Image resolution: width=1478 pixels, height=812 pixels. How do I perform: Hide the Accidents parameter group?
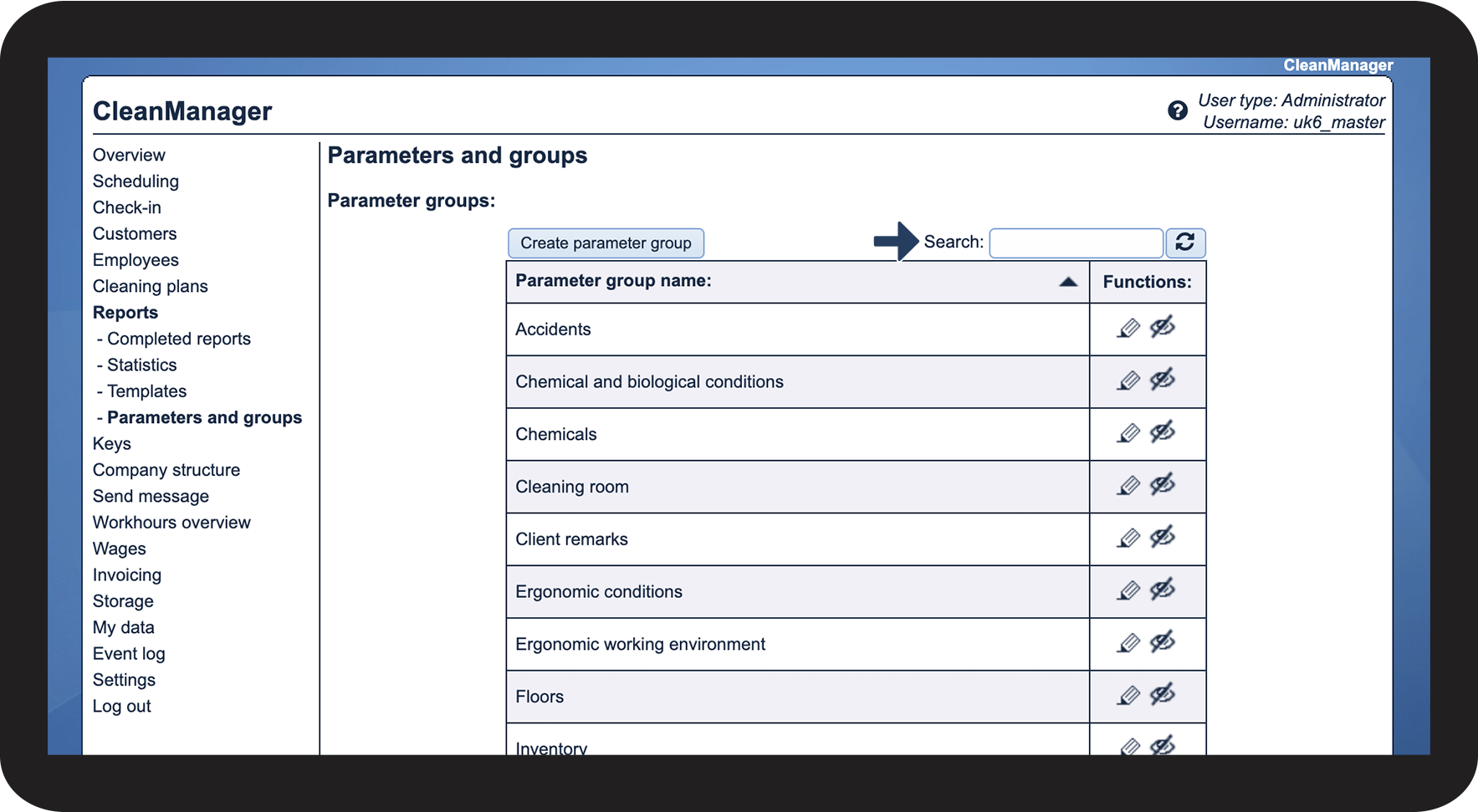point(1163,327)
